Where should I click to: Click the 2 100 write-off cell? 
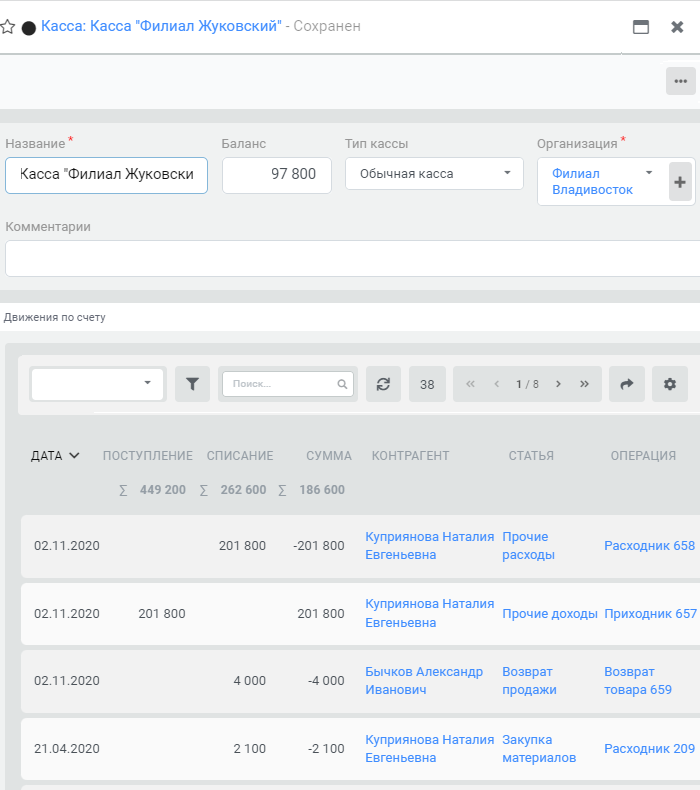click(x=249, y=749)
